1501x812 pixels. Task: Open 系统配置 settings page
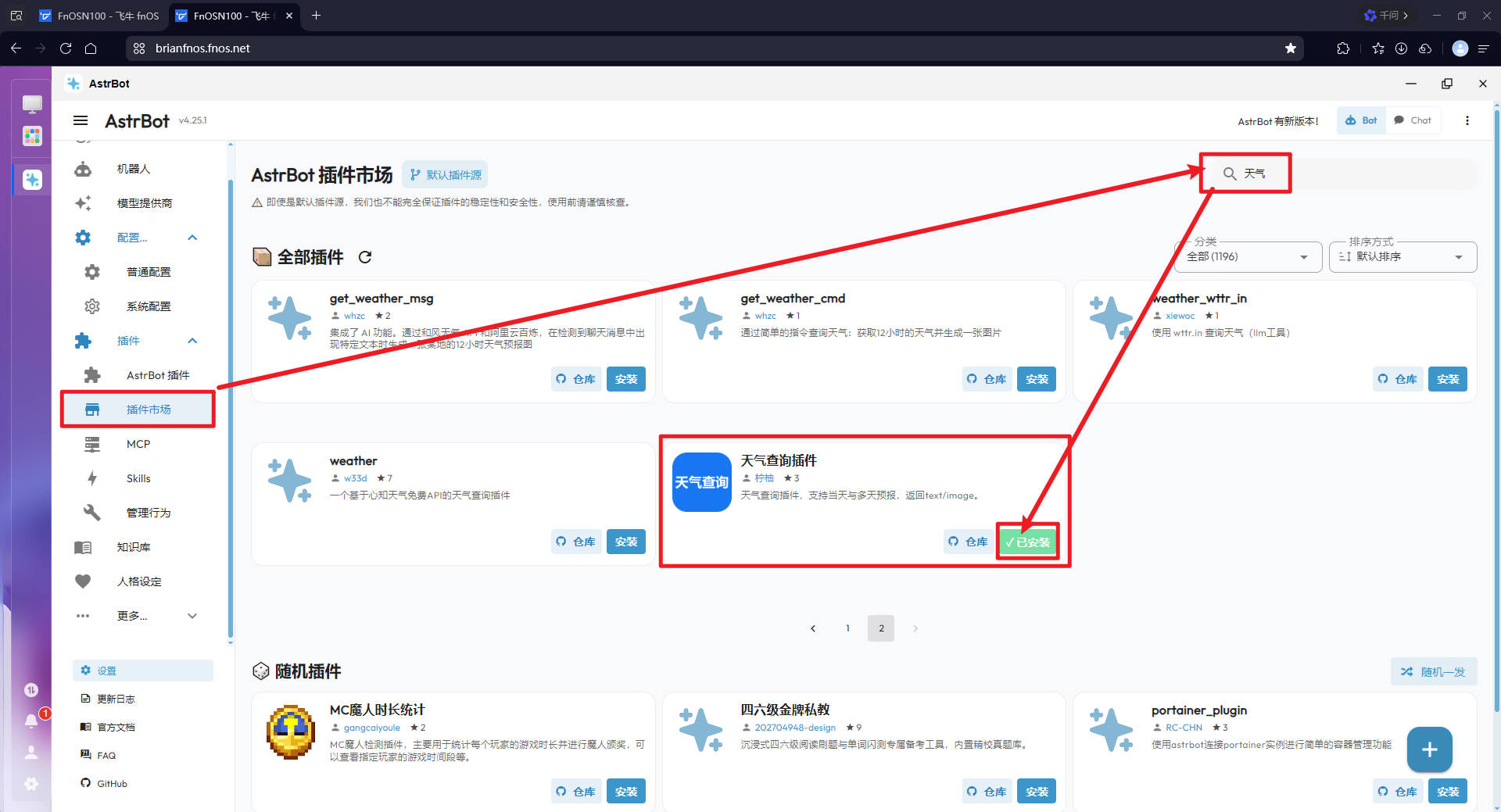(149, 306)
